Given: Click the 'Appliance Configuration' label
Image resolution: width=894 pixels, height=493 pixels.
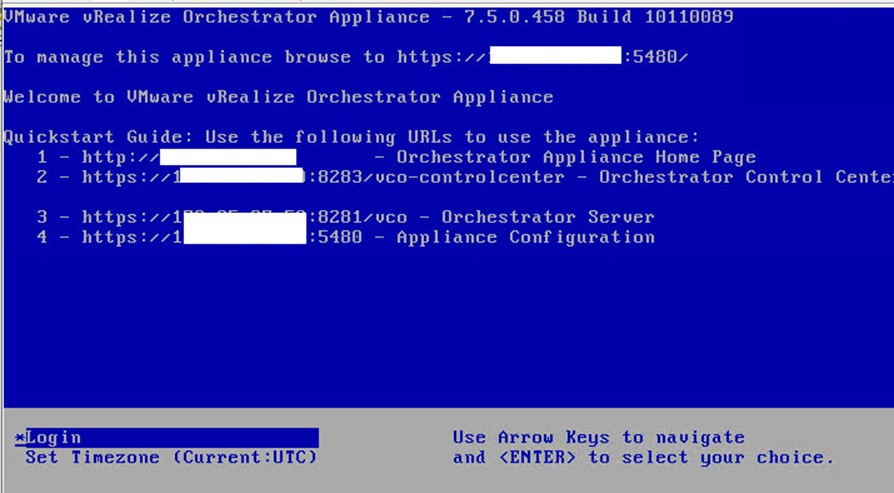Looking at the screenshot, I should tap(525, 237).
